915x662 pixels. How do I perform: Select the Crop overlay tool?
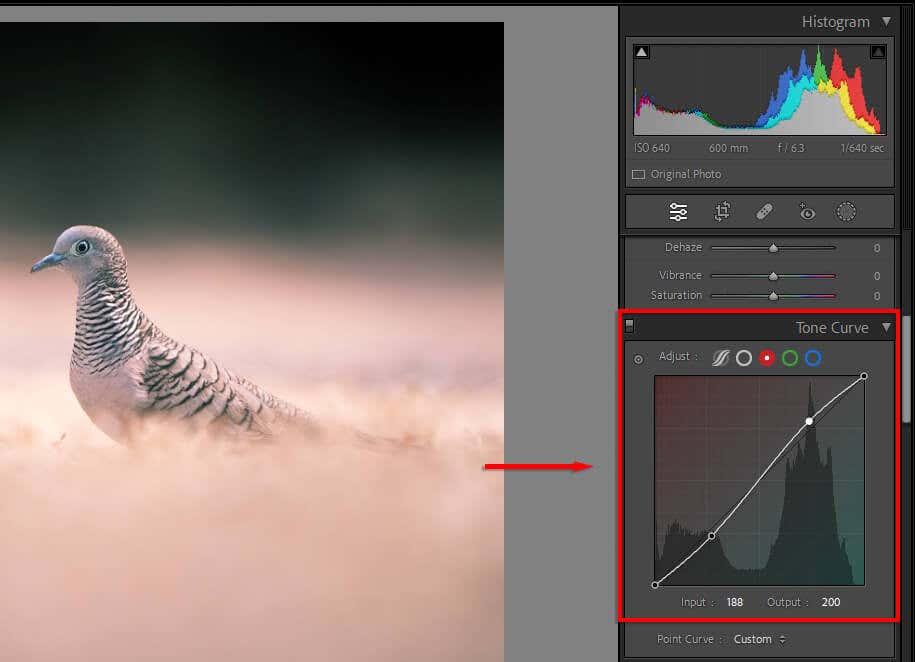coord(722,212)
